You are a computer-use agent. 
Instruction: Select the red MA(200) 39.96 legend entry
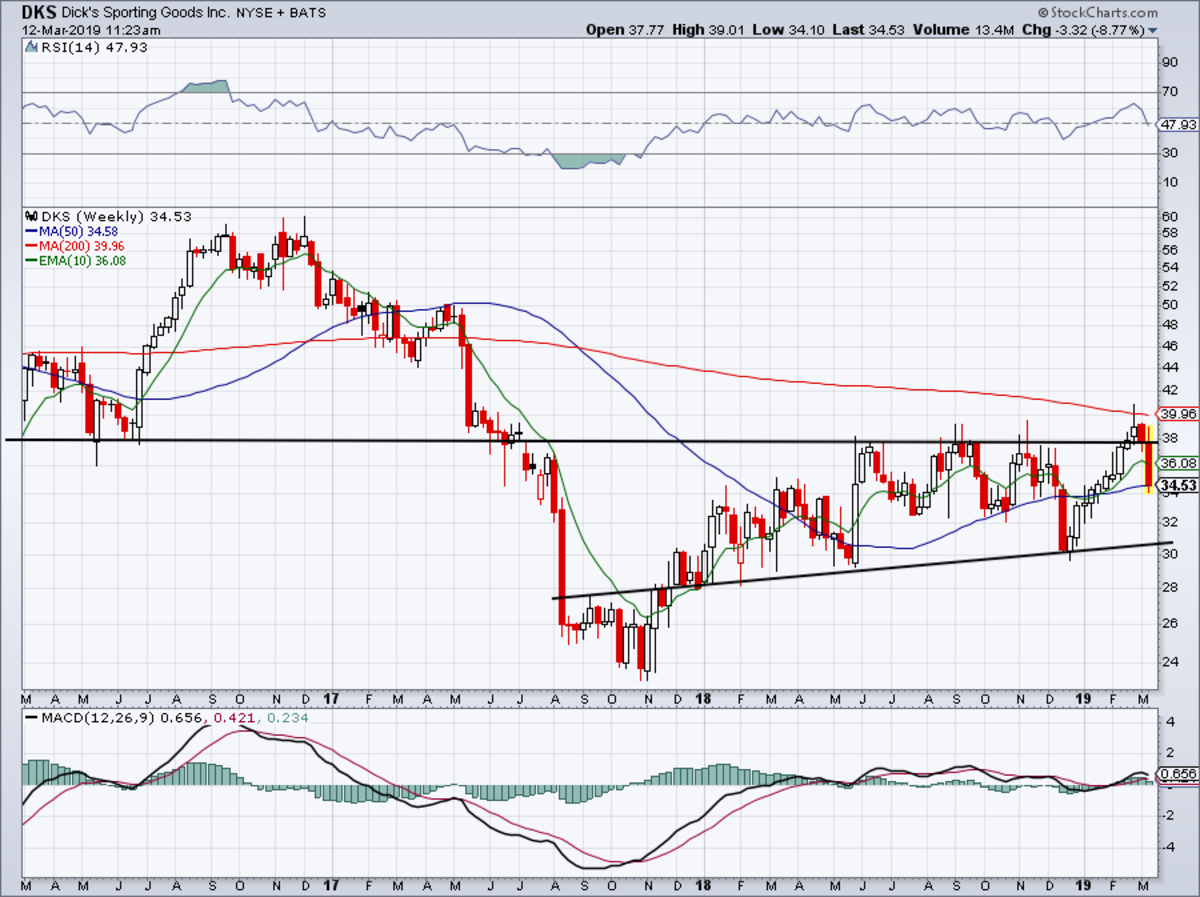pyautogui.click(x=77, y=246)
